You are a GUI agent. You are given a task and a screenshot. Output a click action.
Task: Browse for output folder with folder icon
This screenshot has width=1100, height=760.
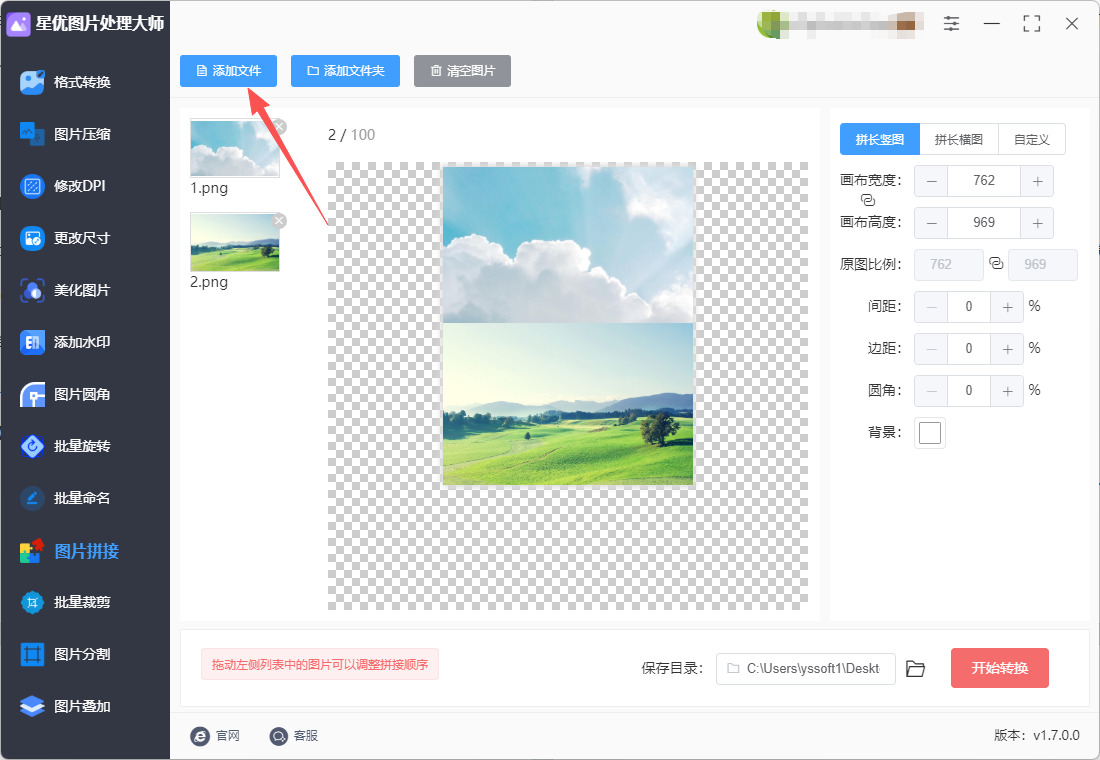[915, 669]
